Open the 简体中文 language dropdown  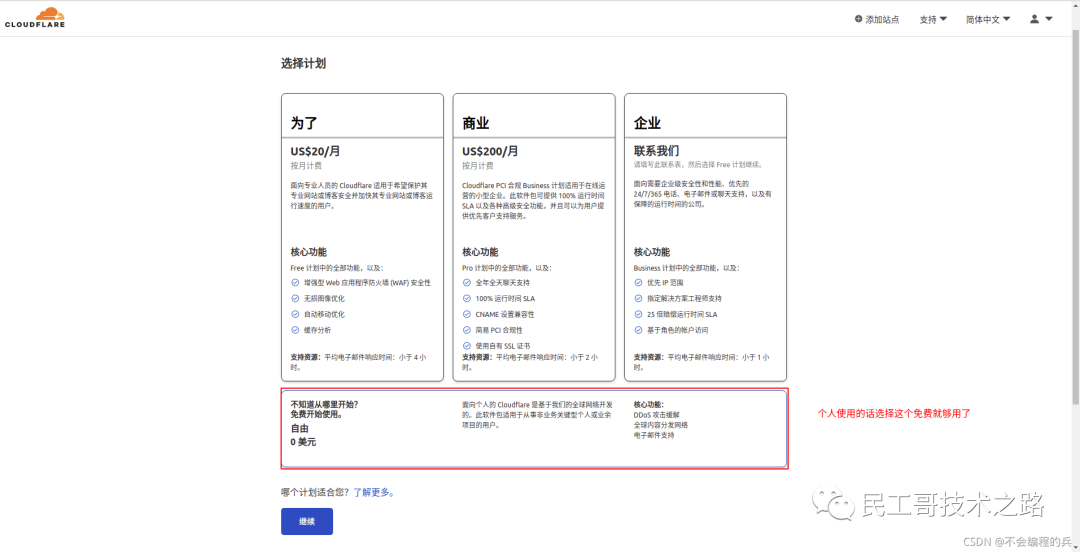point(987,19)
